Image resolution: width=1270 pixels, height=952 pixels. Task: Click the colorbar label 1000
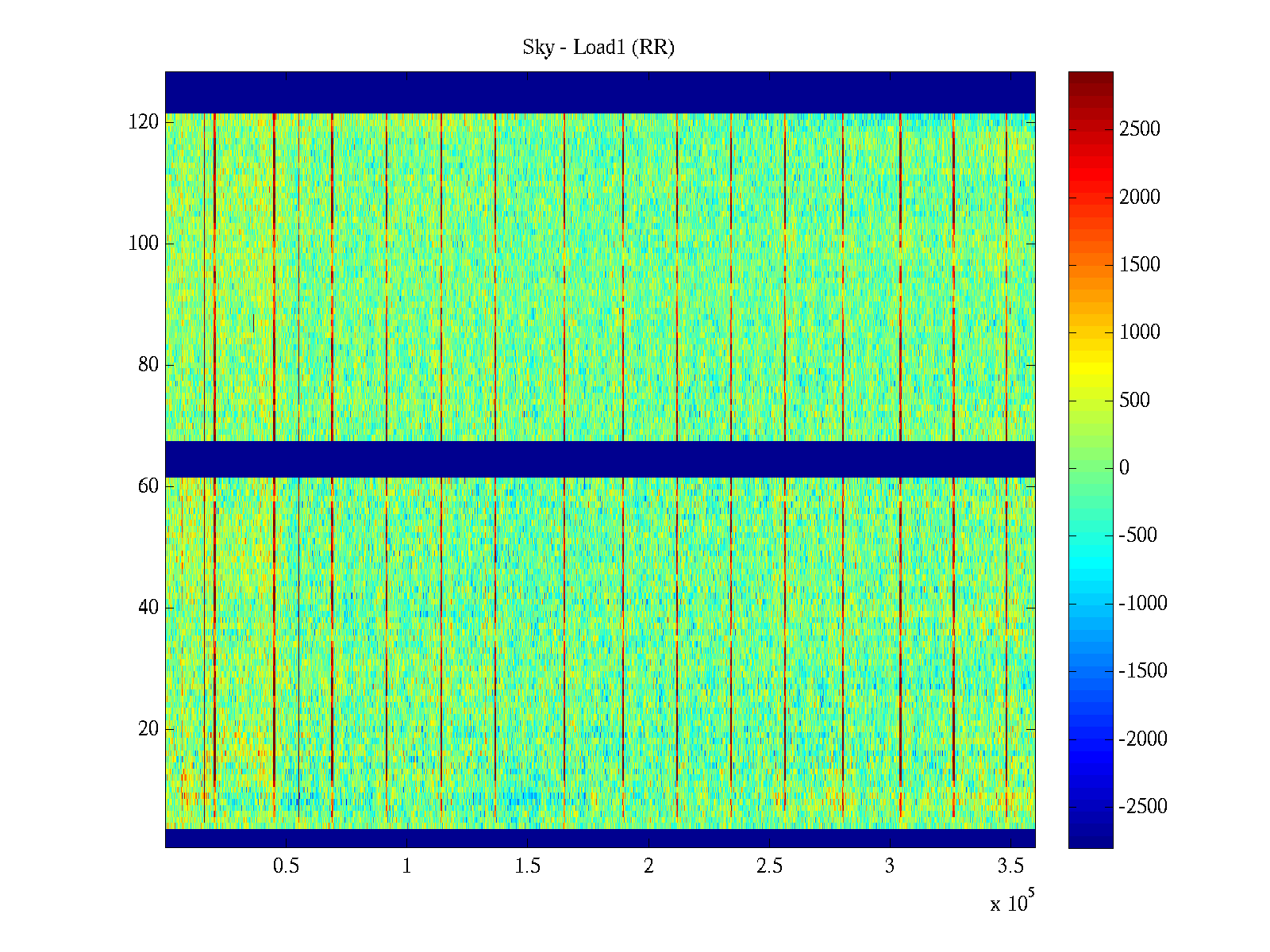[1140, 332]
